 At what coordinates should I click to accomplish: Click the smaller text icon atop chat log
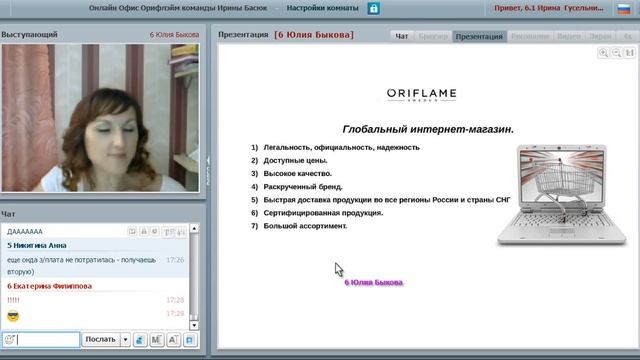pyautogui.click(x=181, y=232)
